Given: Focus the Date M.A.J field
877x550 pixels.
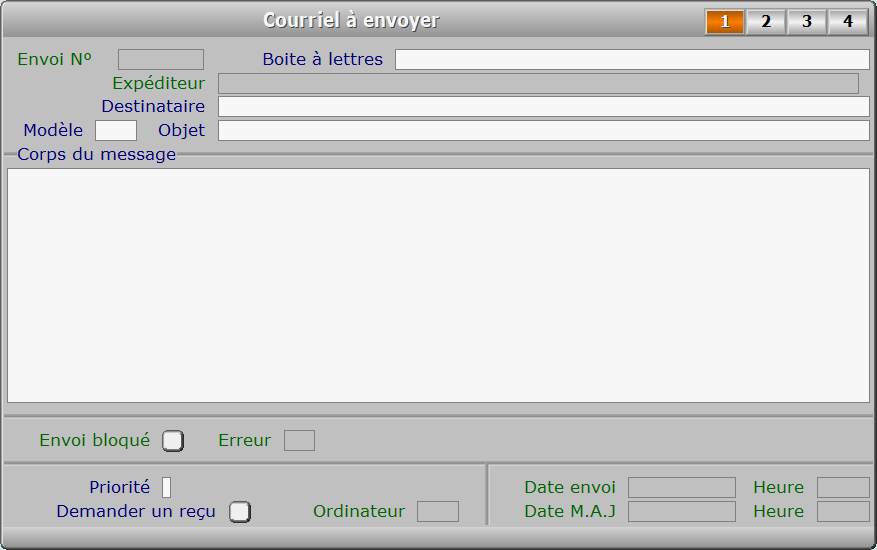Looking at the screenshot, I should [682, 511].
